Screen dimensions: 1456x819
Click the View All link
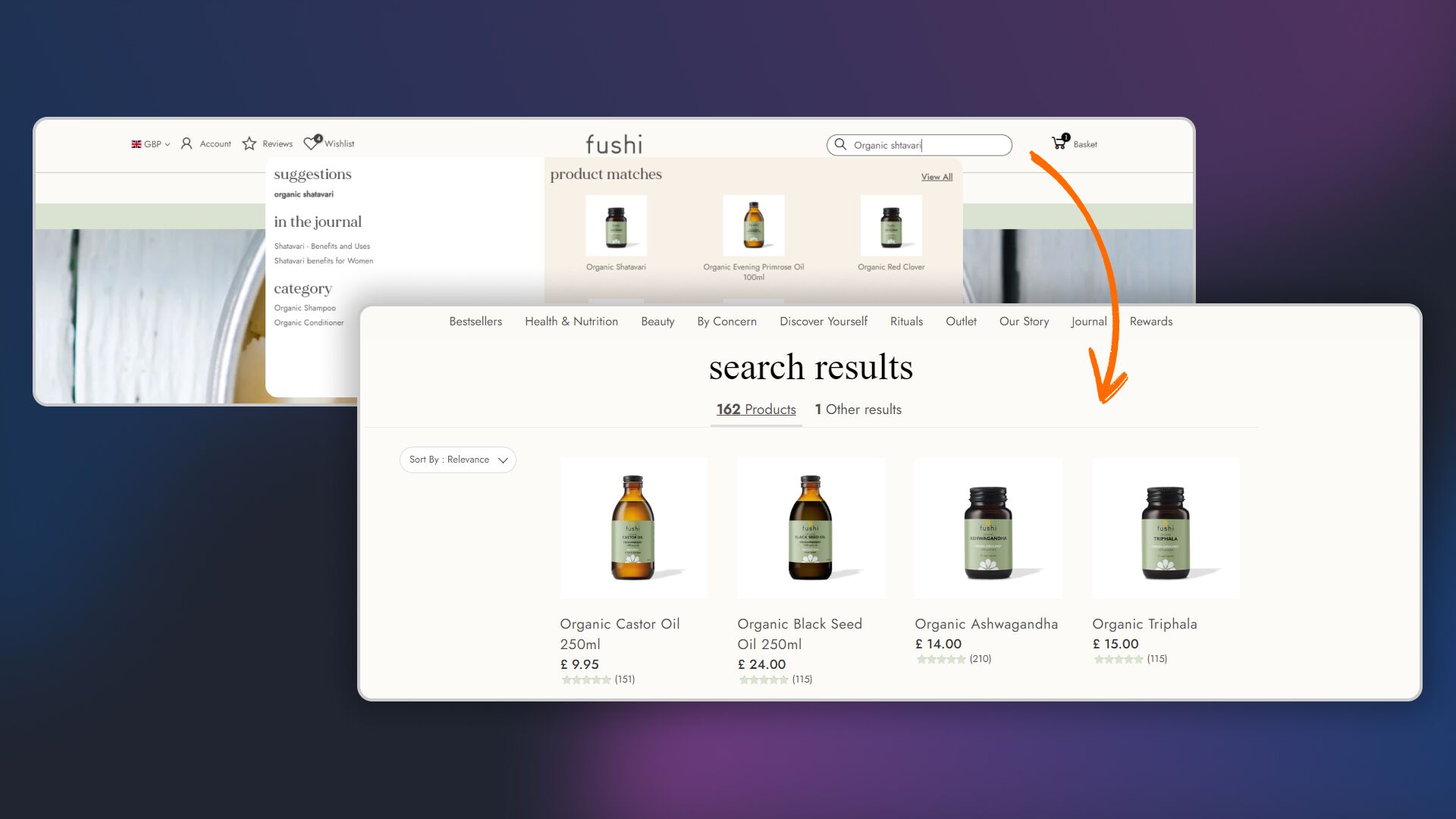(x=936, y=176)
